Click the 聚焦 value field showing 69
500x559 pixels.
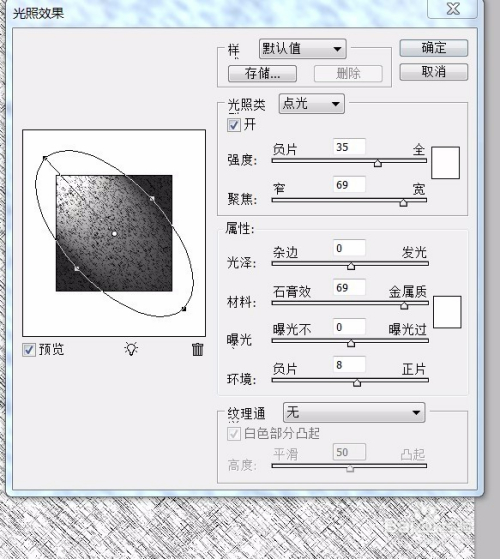[349, 184]
